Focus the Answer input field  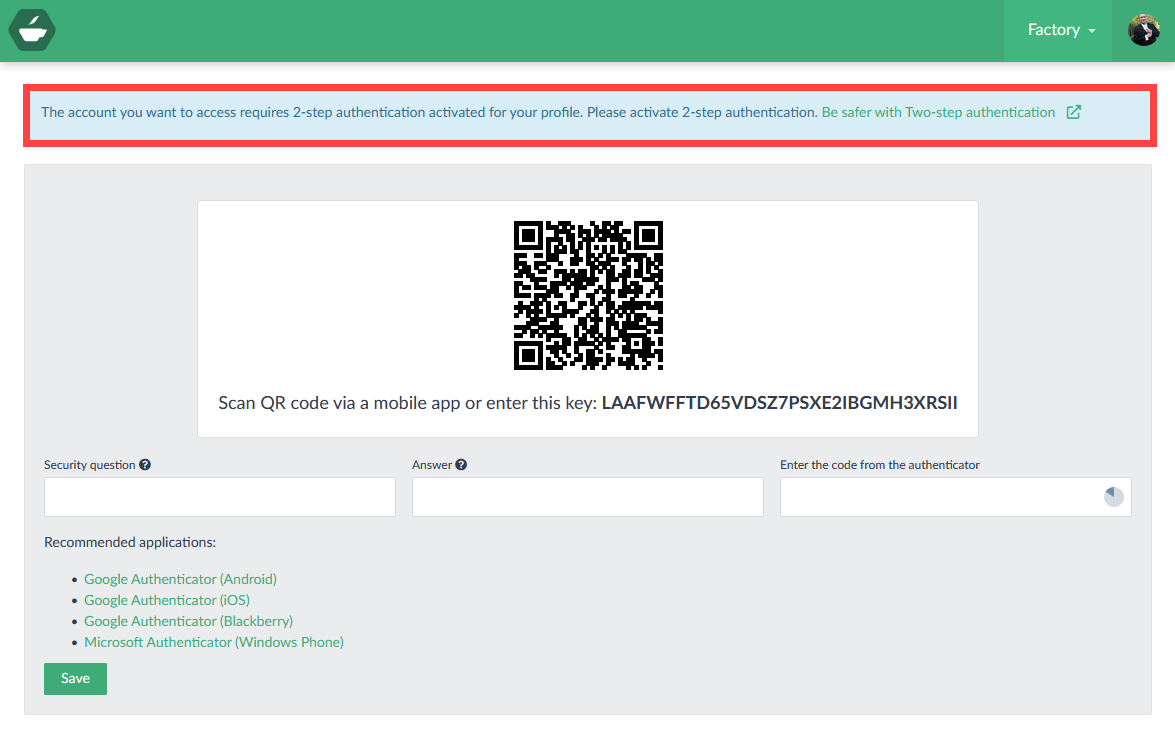tap(588, 497)
